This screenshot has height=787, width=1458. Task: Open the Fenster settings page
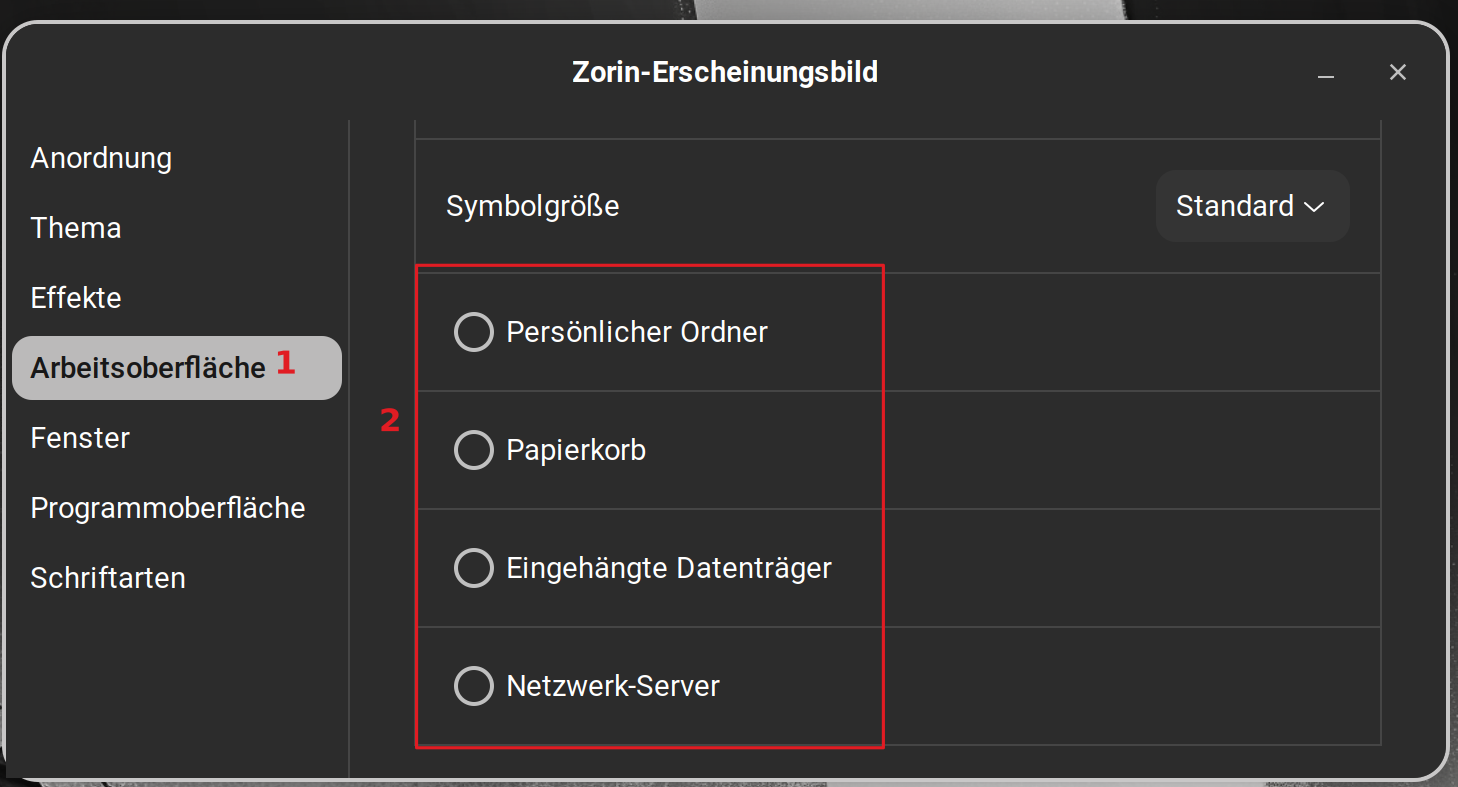80,438
